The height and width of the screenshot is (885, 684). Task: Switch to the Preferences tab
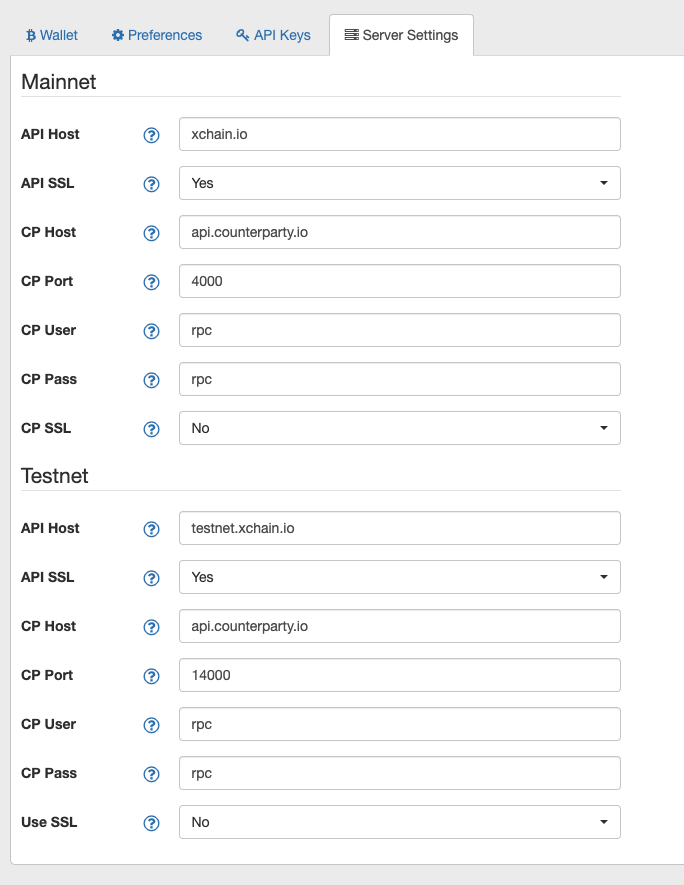pyautogui.click(x=157, y=35)
